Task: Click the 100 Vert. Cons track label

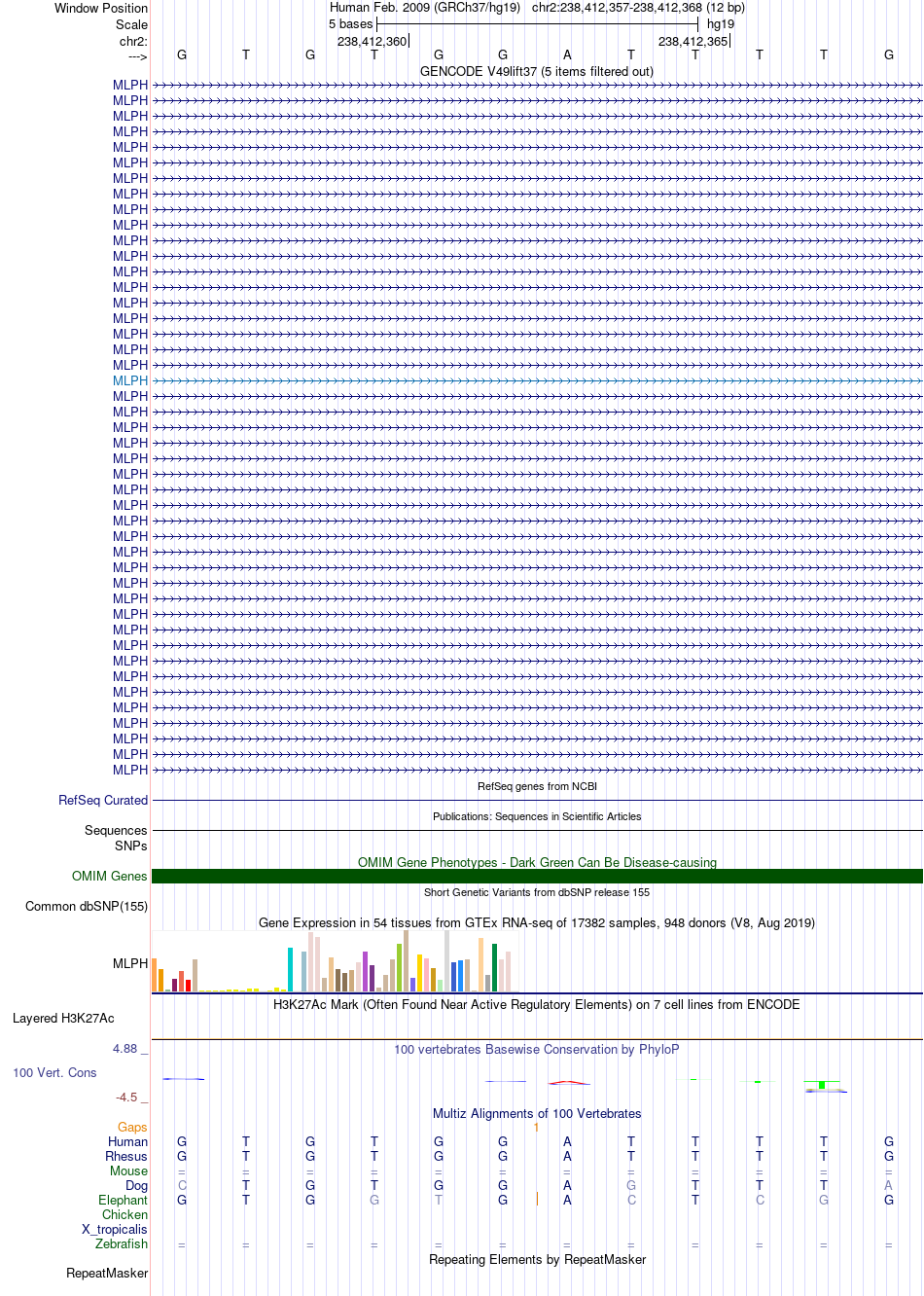Action: [x=54, y=1072]
